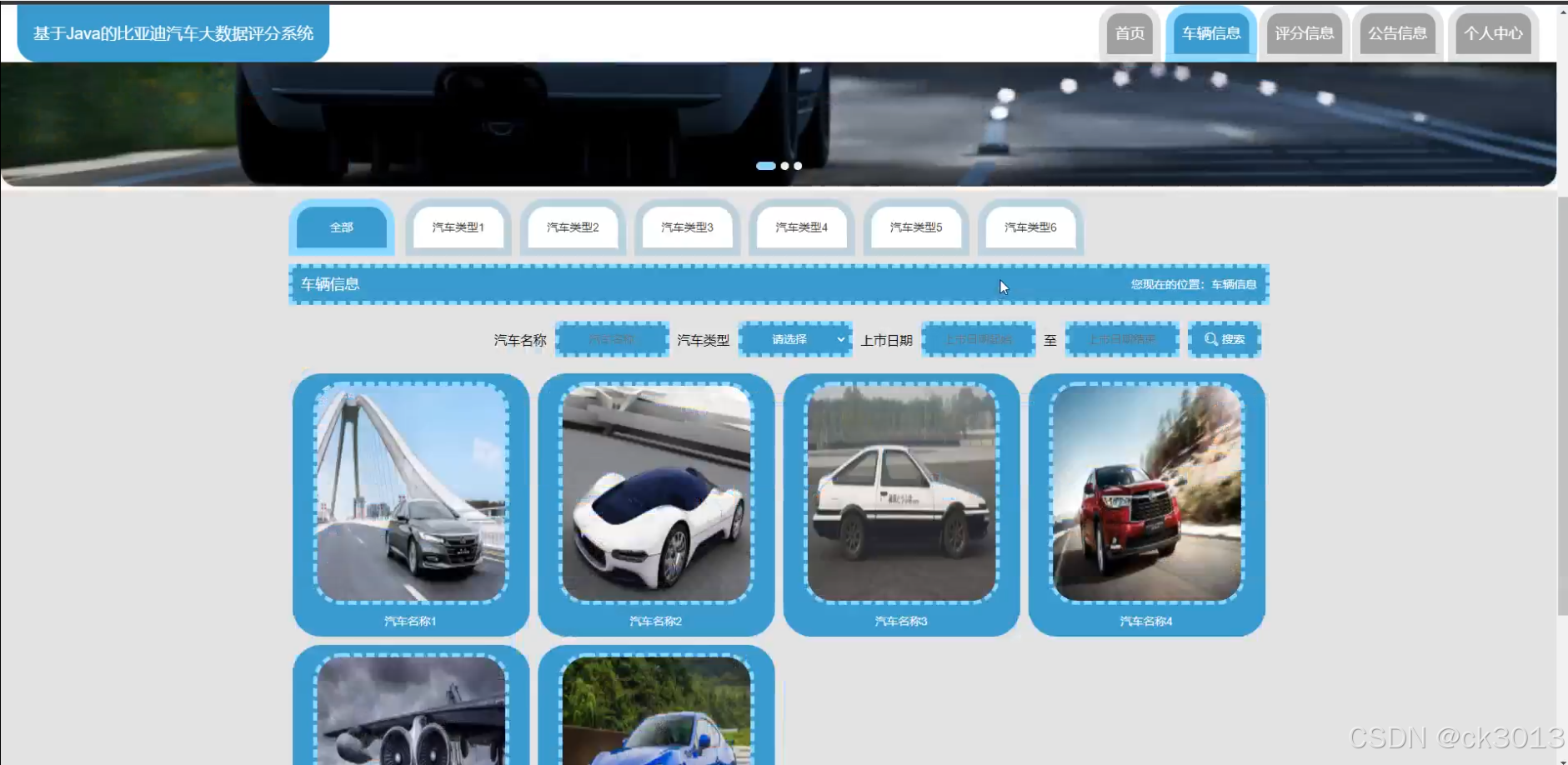Focus the 汽车名称 search input field
The width and height of the screenshot is (1568, 765).
click(x=612, y=339)
